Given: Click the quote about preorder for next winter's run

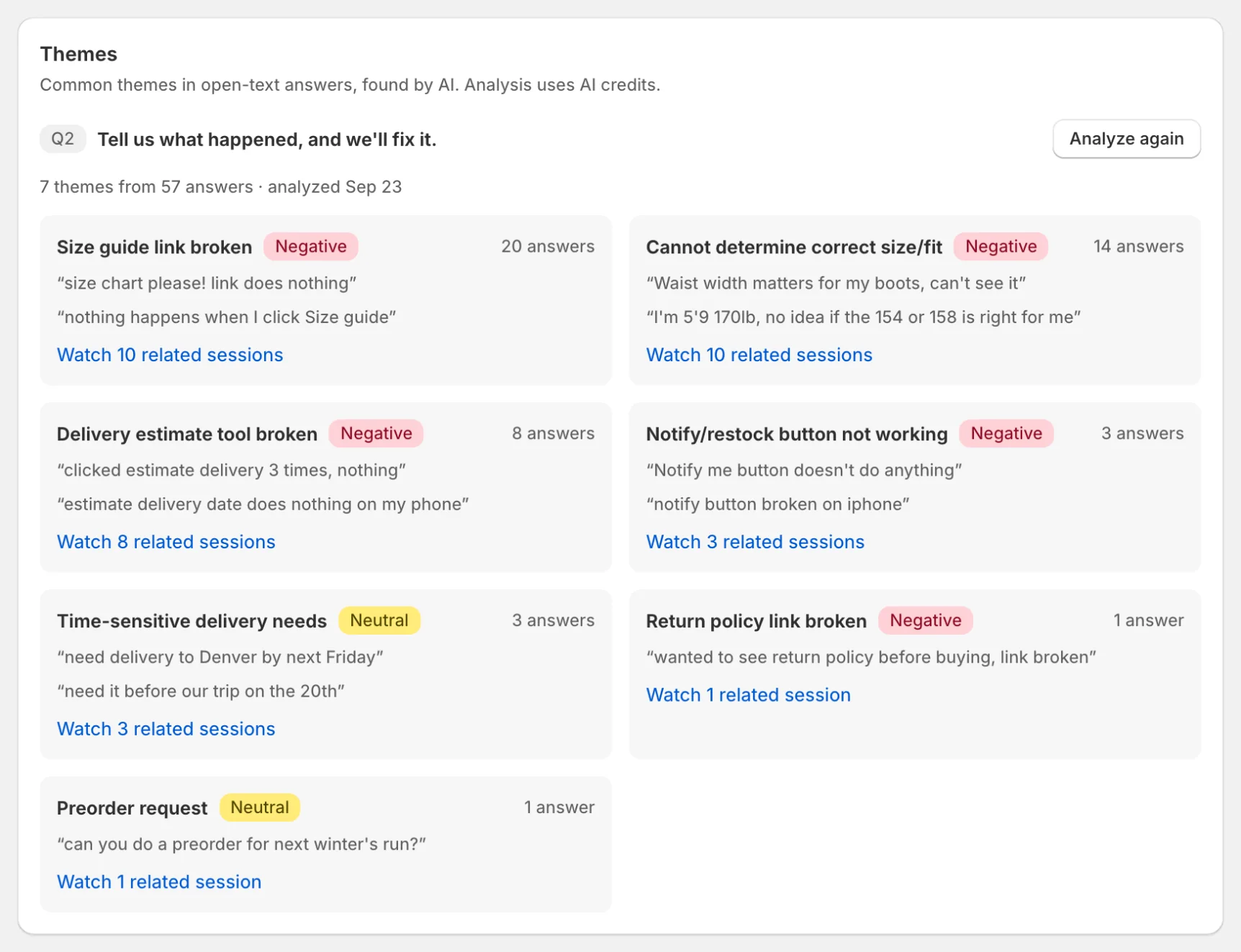Looking at the screenshot, I should pyautogui.click(x=242, y=844).
